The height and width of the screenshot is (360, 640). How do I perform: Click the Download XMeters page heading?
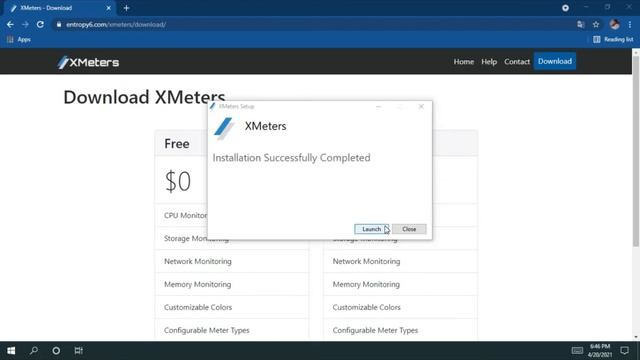pos(144,97)
